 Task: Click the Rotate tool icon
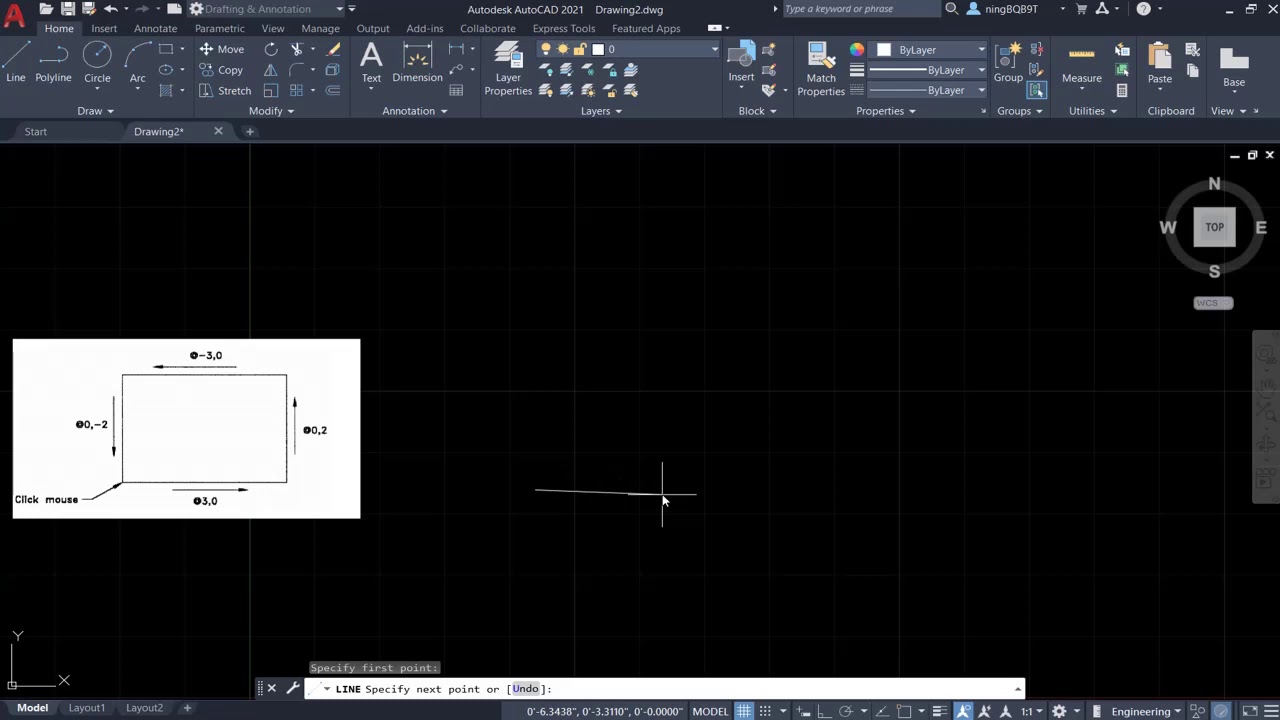[271, 49]
